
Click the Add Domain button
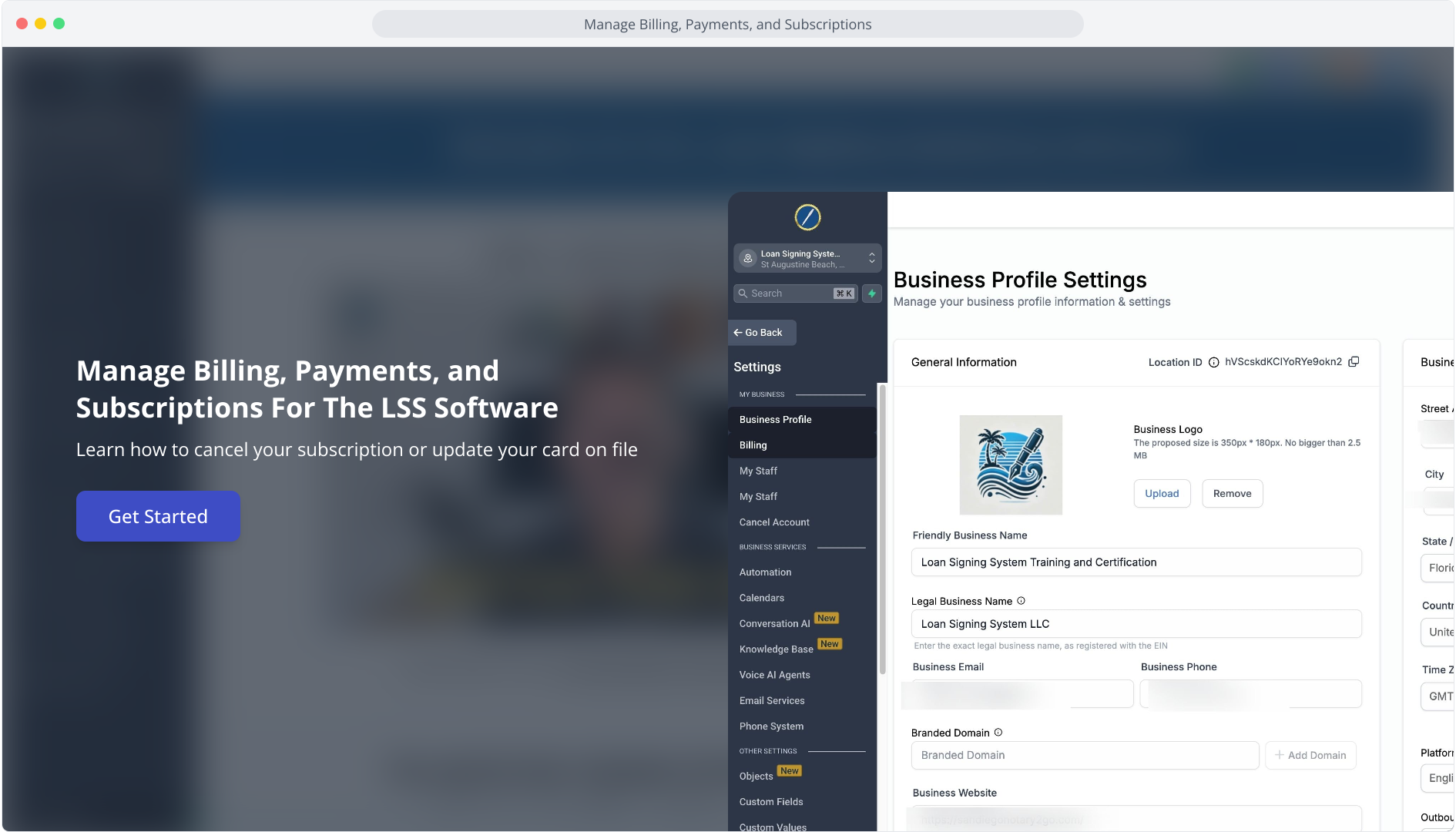click(1310, 756)
